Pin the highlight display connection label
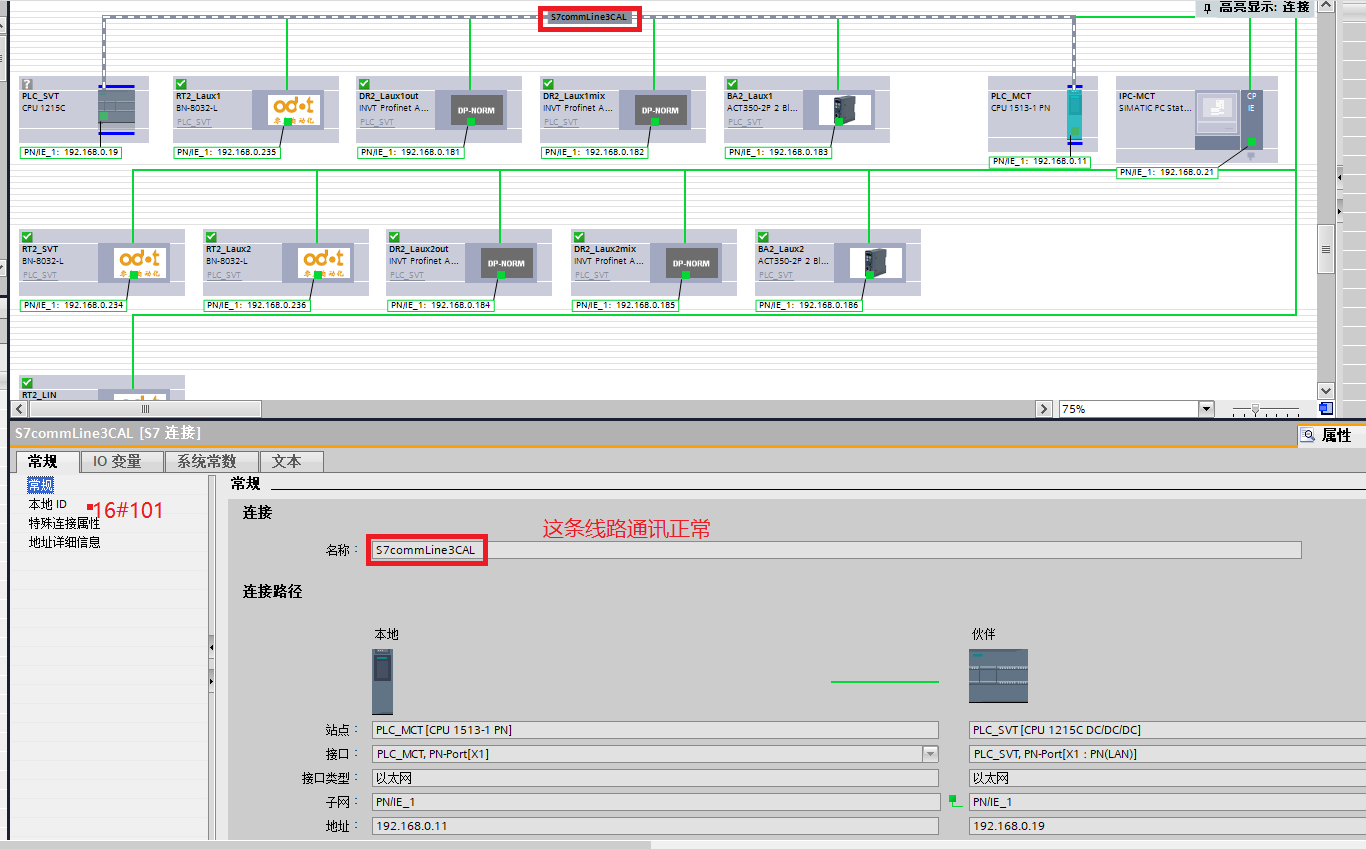This screenshot has height=849, width=1366. pyautogui.click(x=1207, y=8)
